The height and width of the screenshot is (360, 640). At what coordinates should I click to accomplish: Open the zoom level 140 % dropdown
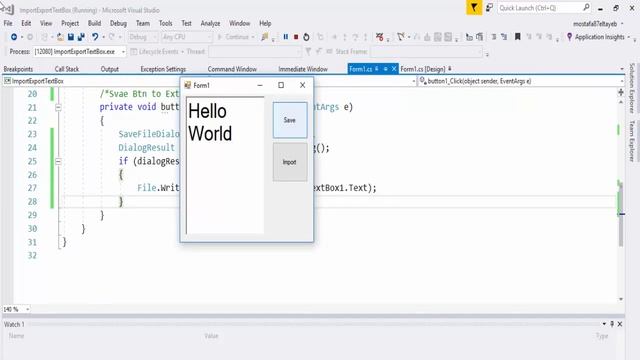coord(16,309)
